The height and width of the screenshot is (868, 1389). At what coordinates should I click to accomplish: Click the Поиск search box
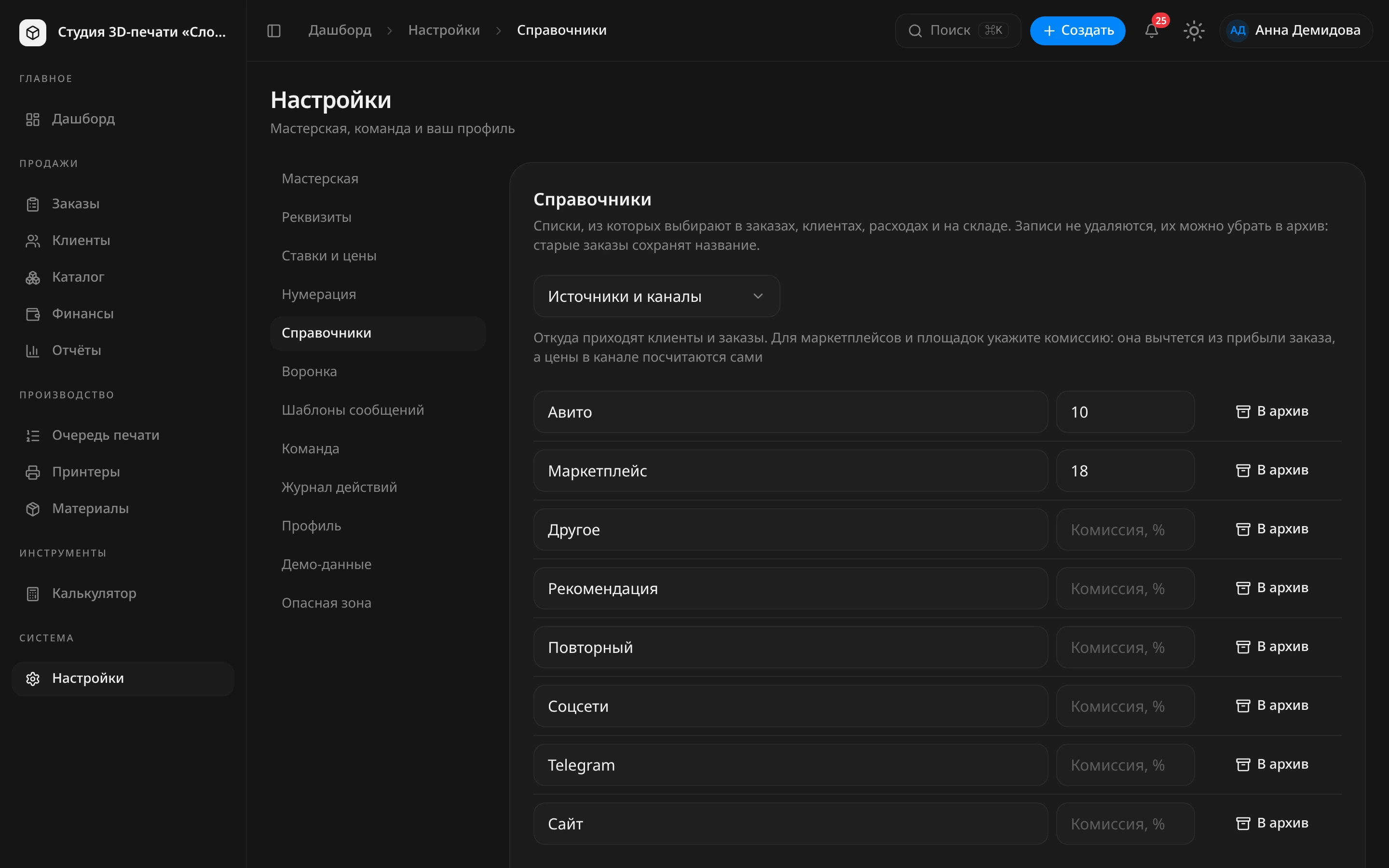point(957,30)
